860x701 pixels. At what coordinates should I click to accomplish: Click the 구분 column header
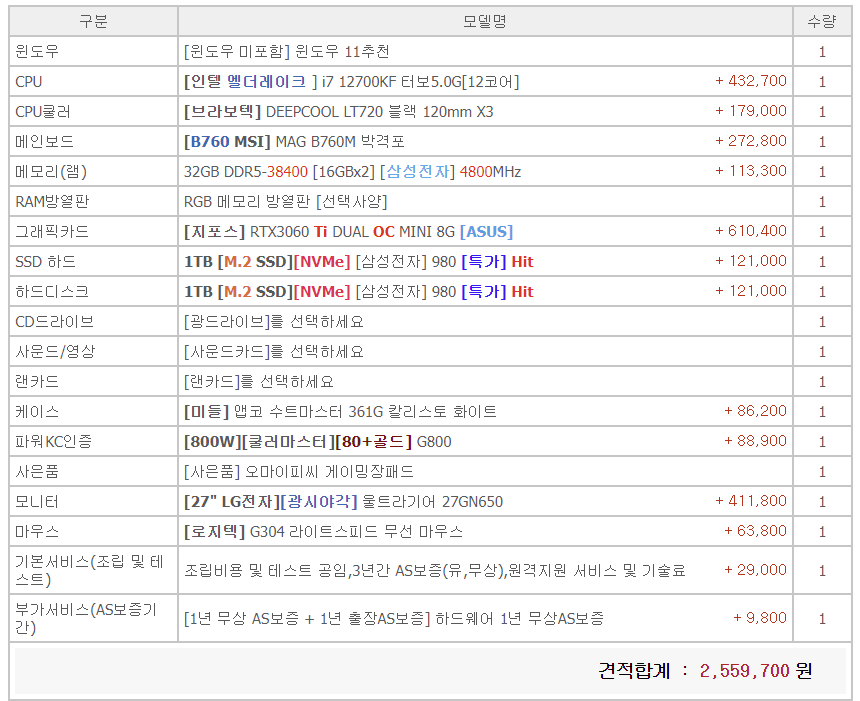(93, 21)
